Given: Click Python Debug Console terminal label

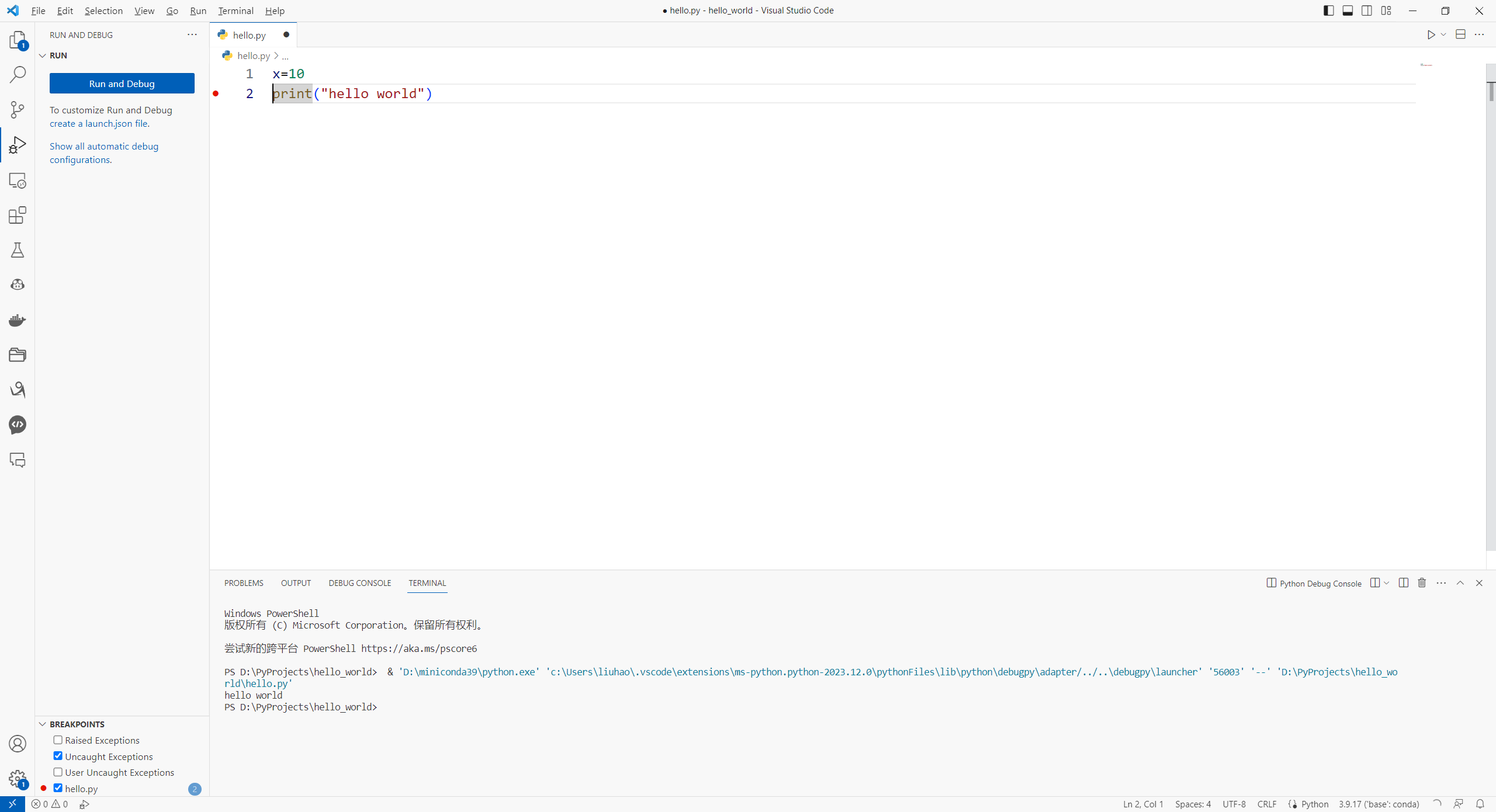Looking at the screenshot, I should [x=1314, y=583].
